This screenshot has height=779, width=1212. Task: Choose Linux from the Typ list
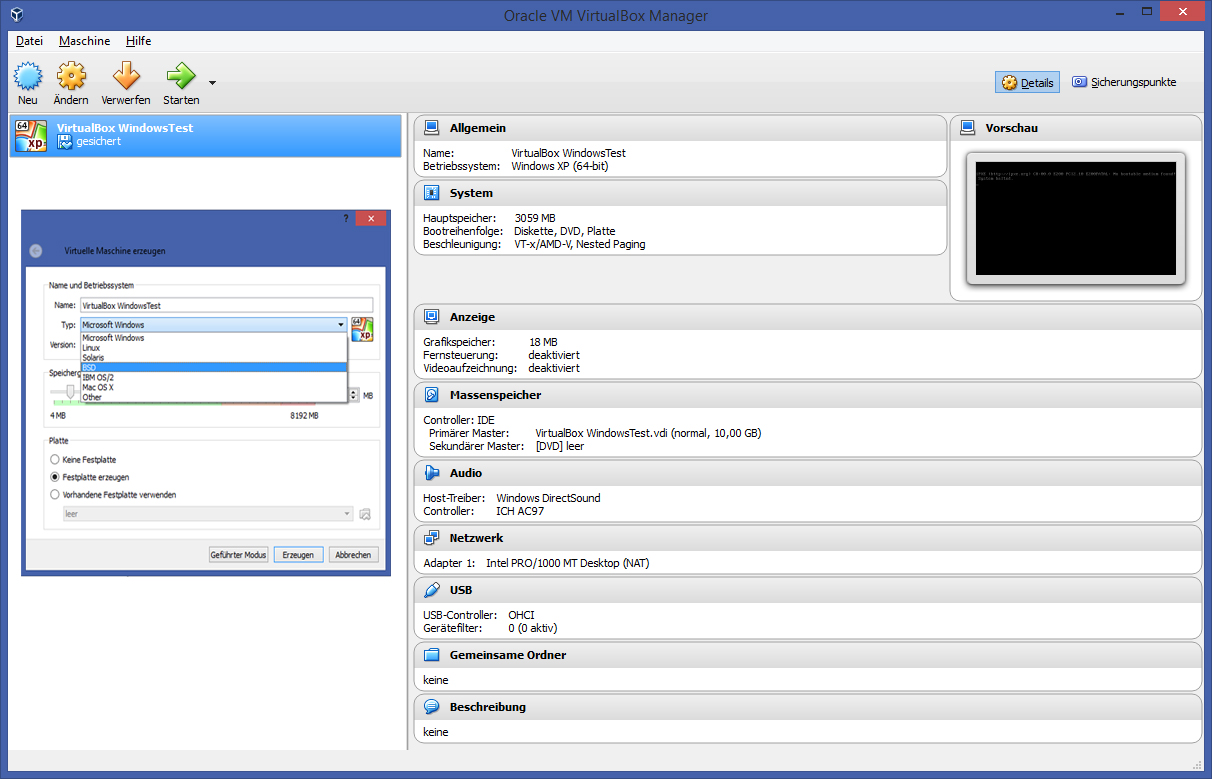click(213, 348)
